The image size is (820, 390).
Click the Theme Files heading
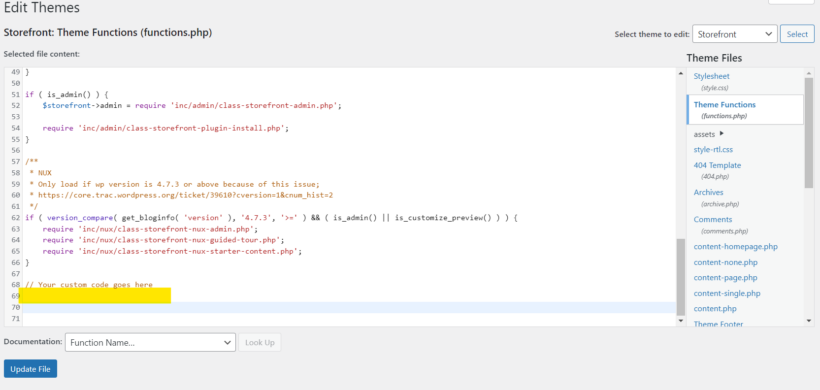click(714, 58)
